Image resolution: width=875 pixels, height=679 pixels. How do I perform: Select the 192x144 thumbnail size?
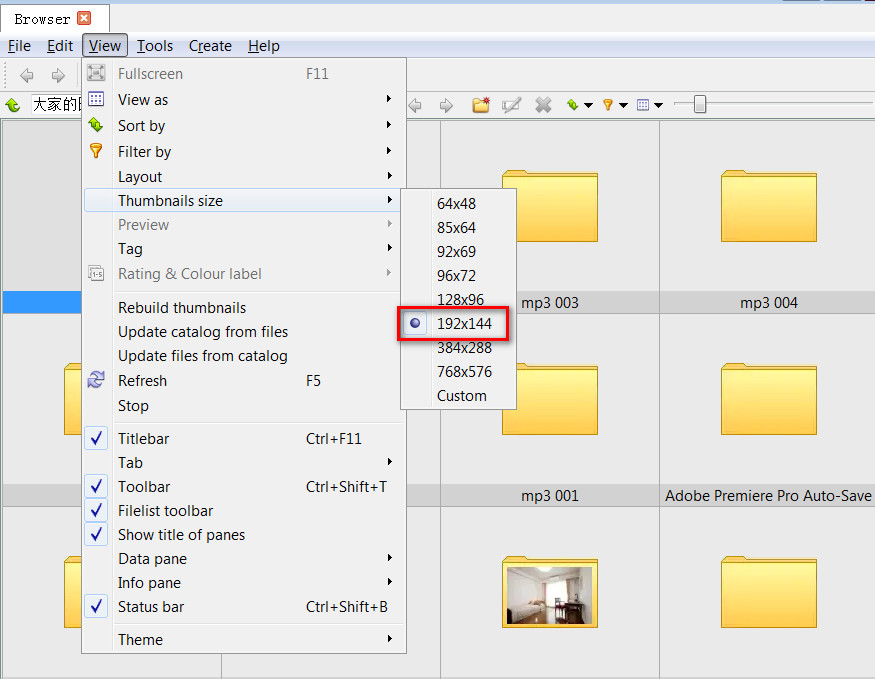pyautogui.click(x=464, y=324)
